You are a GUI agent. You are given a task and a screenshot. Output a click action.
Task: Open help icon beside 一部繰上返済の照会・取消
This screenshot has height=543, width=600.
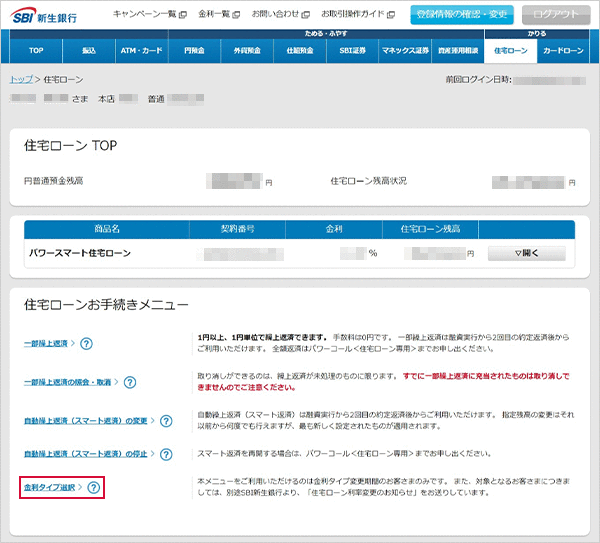click(130, 381)
